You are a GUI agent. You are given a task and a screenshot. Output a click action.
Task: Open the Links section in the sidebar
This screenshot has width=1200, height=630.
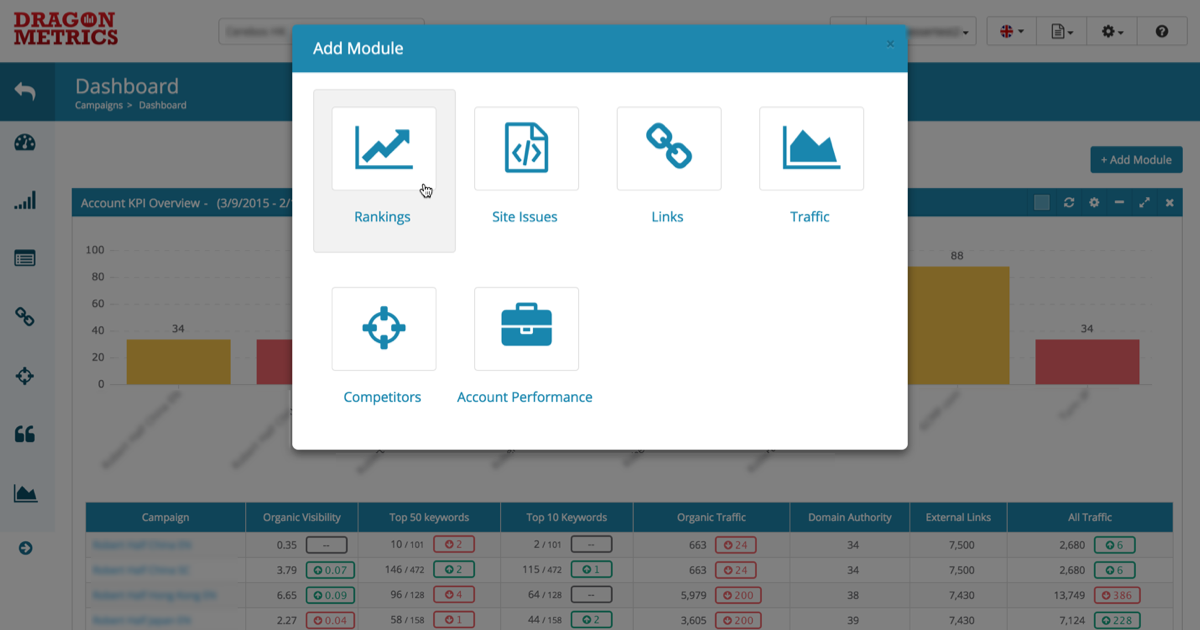(26, 316)
